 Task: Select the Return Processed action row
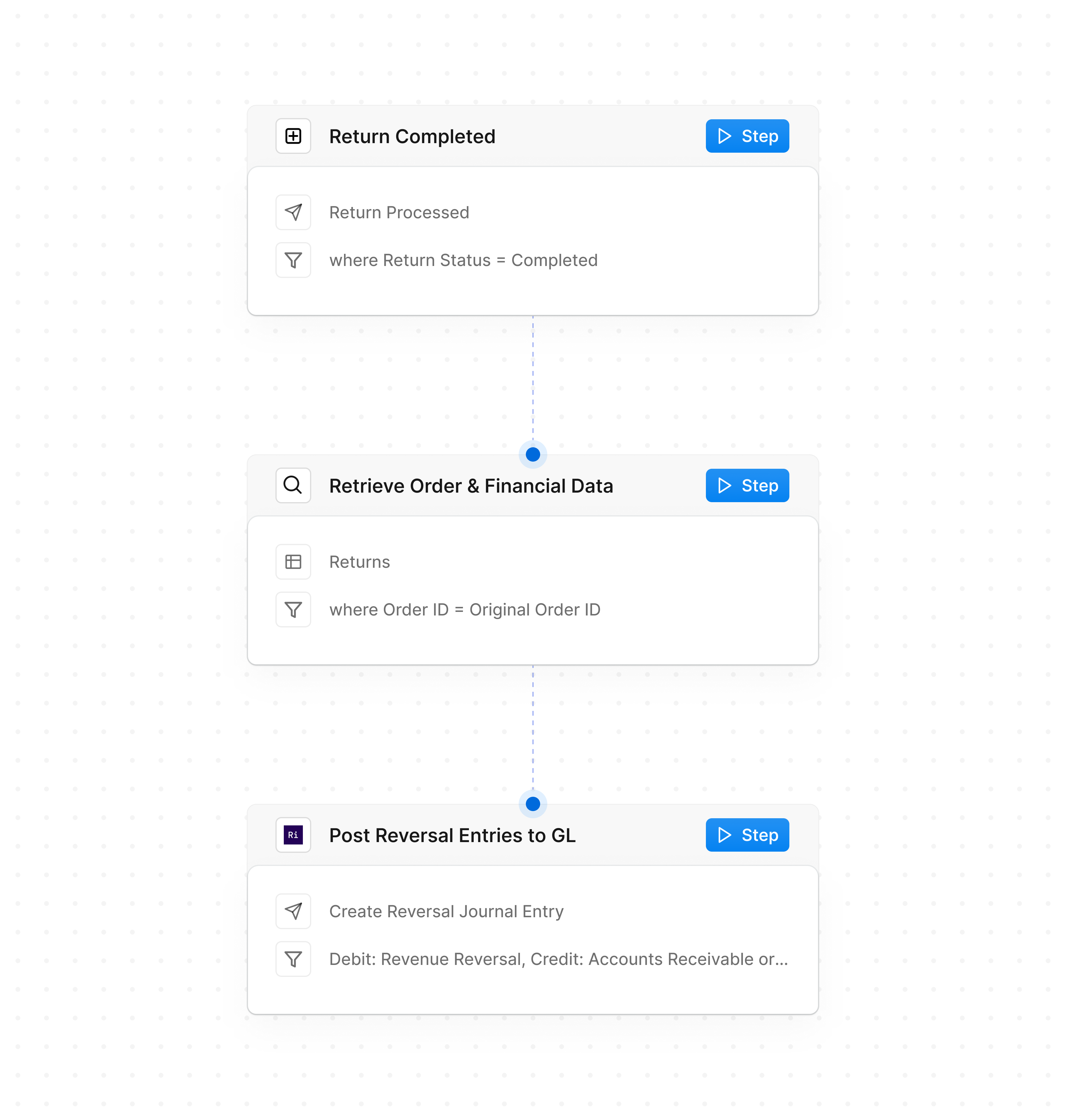[x=399, y=212]
